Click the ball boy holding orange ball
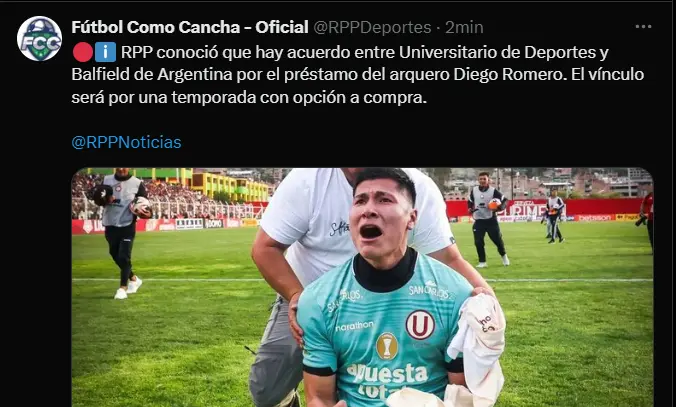This screenshot has width=676, height=407. (x=487, y=219)
